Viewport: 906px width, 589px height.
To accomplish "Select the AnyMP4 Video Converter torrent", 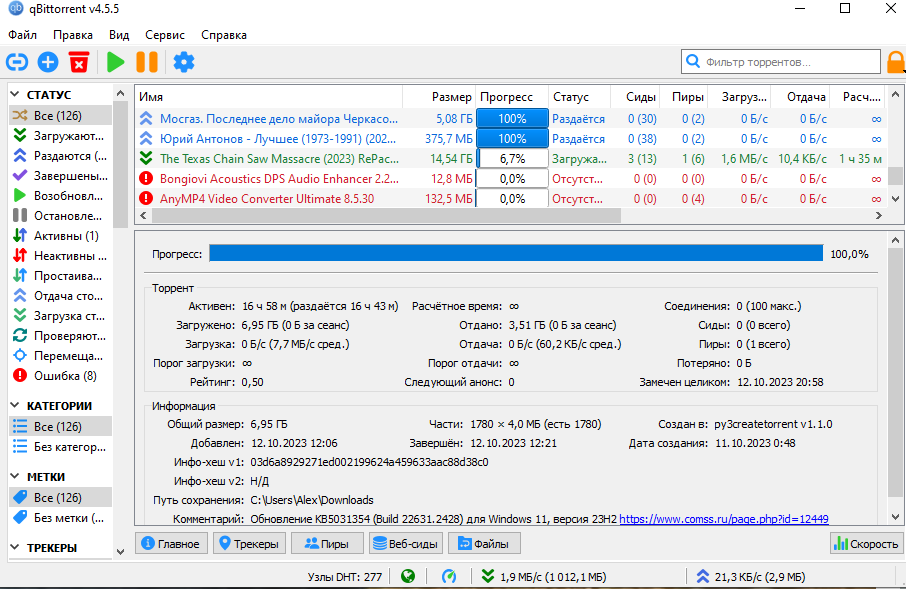I will click(x=511, y=198).
